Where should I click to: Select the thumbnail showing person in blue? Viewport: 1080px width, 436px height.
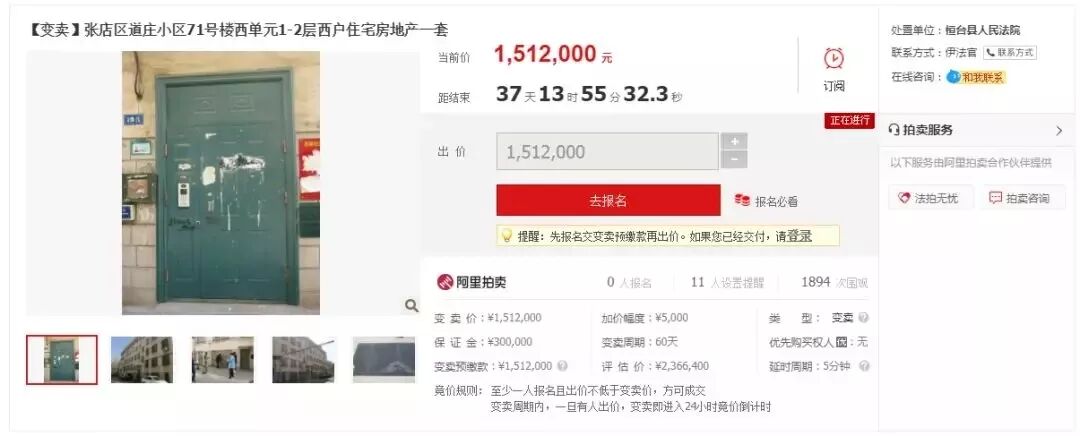(x=222, y=360)
